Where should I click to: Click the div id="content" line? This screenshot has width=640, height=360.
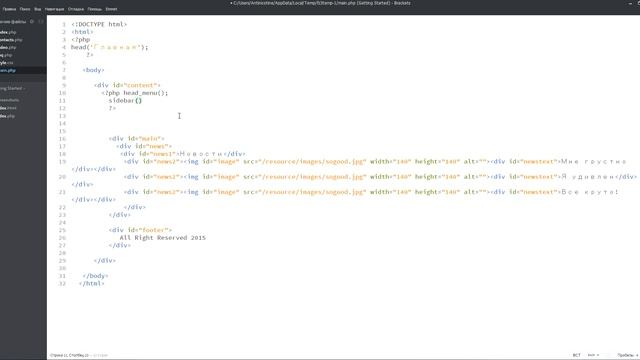pos(127,85)
